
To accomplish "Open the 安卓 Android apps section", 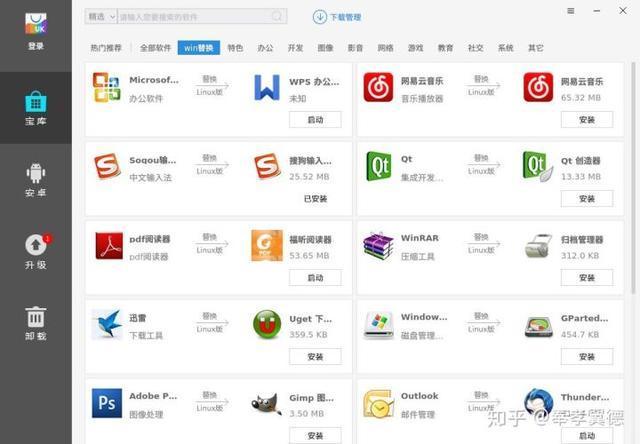I will [36, 180].
